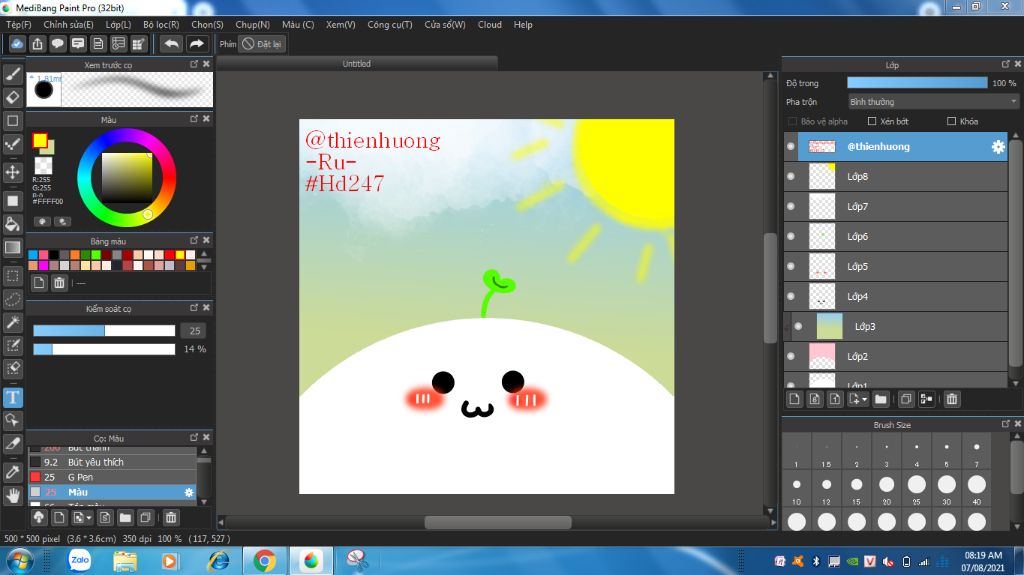
Task: Open the Tệp(F) menu
Action: 19,25
